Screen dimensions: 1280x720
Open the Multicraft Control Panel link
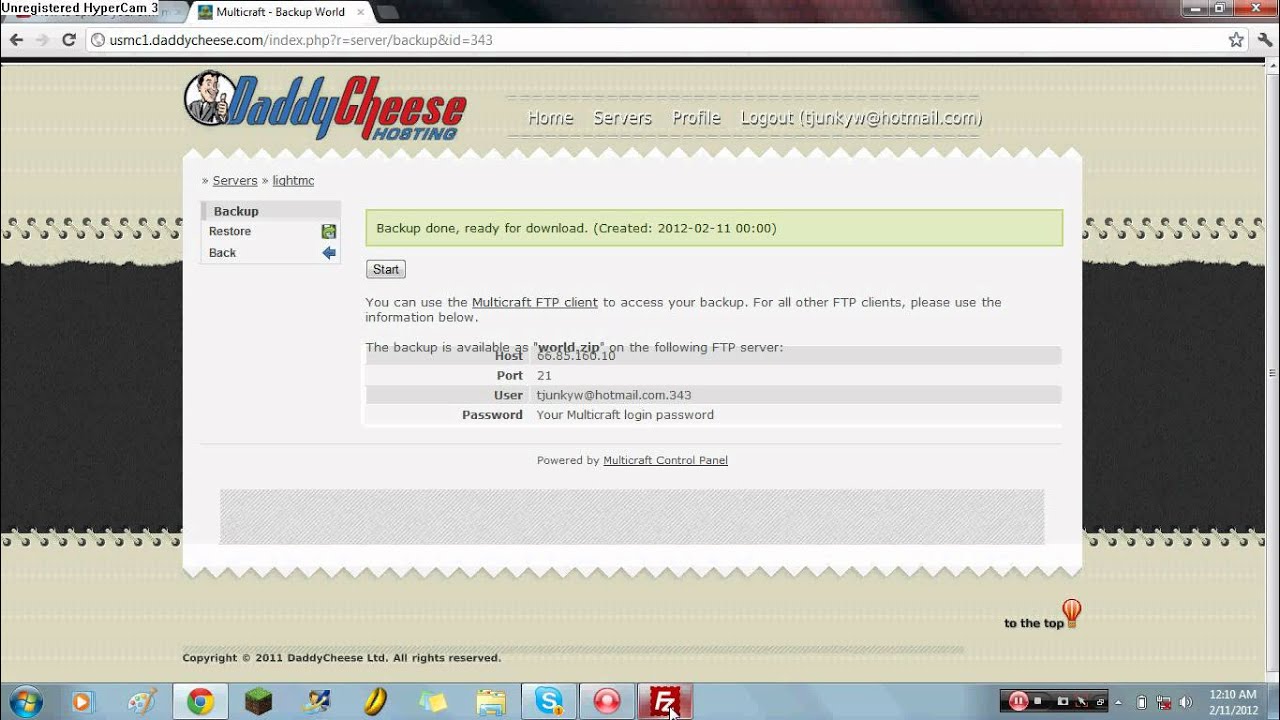pos(665,461)
